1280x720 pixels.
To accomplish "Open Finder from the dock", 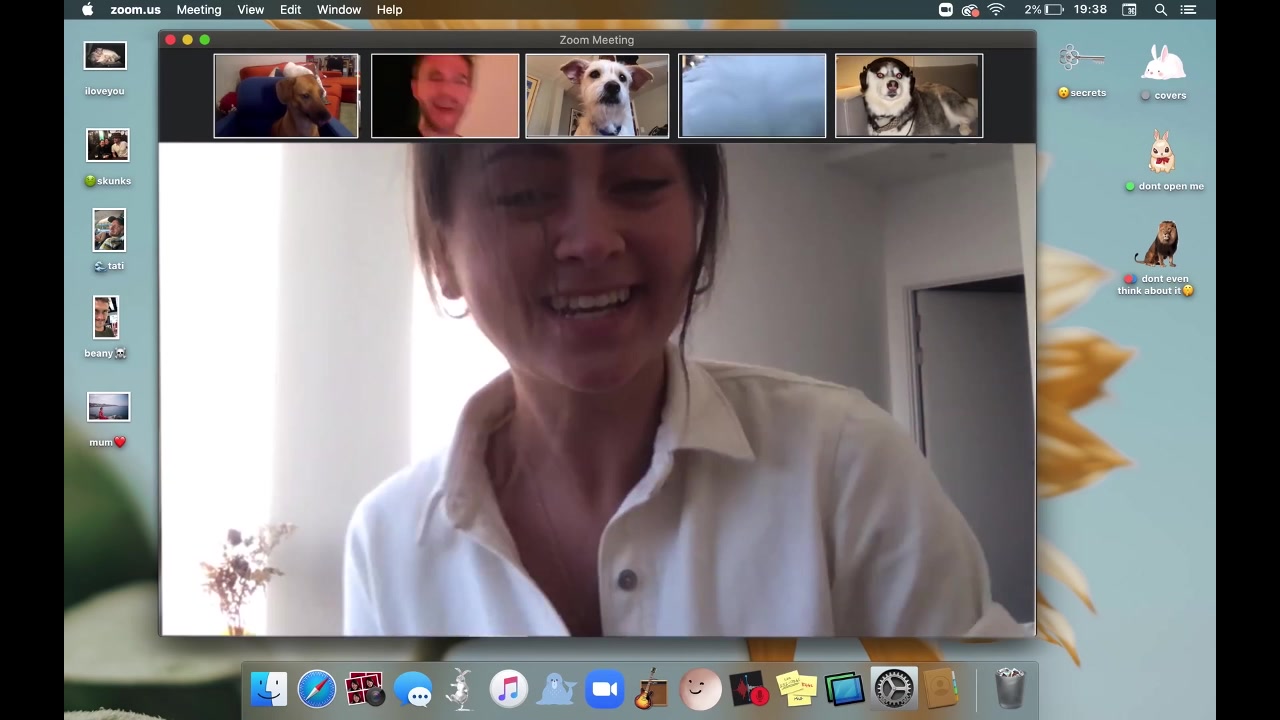I will [269, 689].
